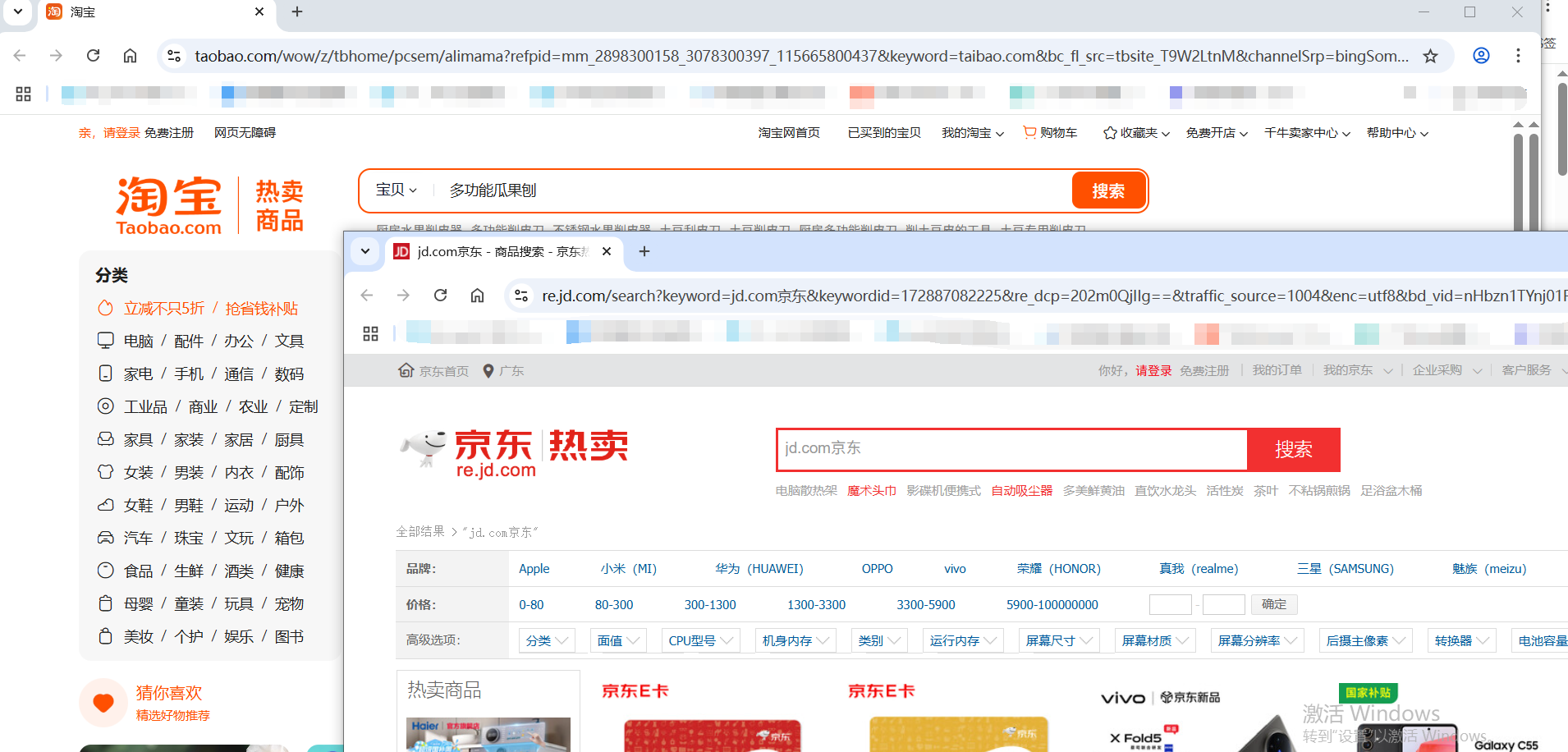
Task: Click 我的订单 in JD top bar
Action: 1277,370
